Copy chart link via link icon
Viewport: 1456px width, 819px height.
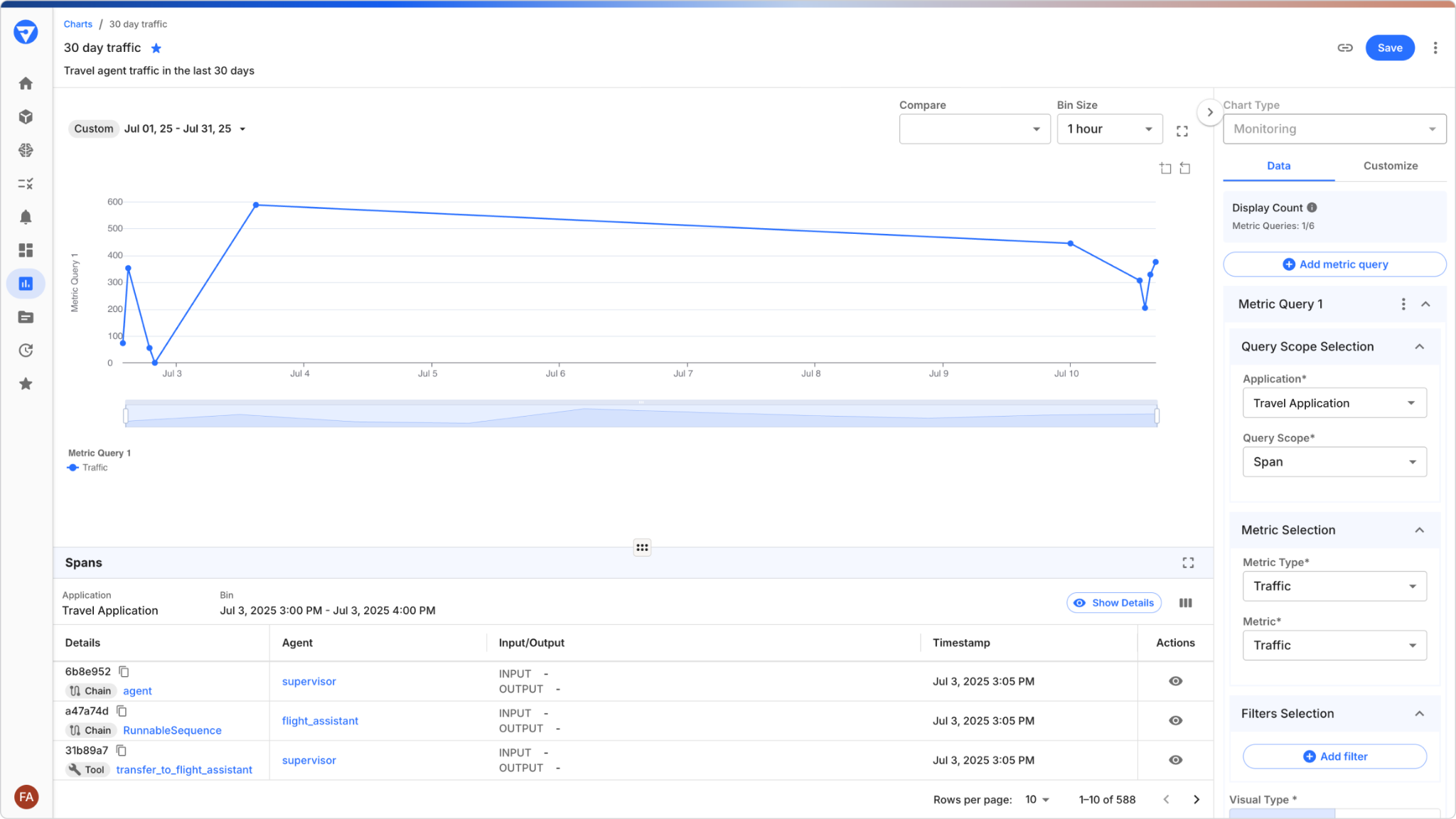tap(1344, 48)
